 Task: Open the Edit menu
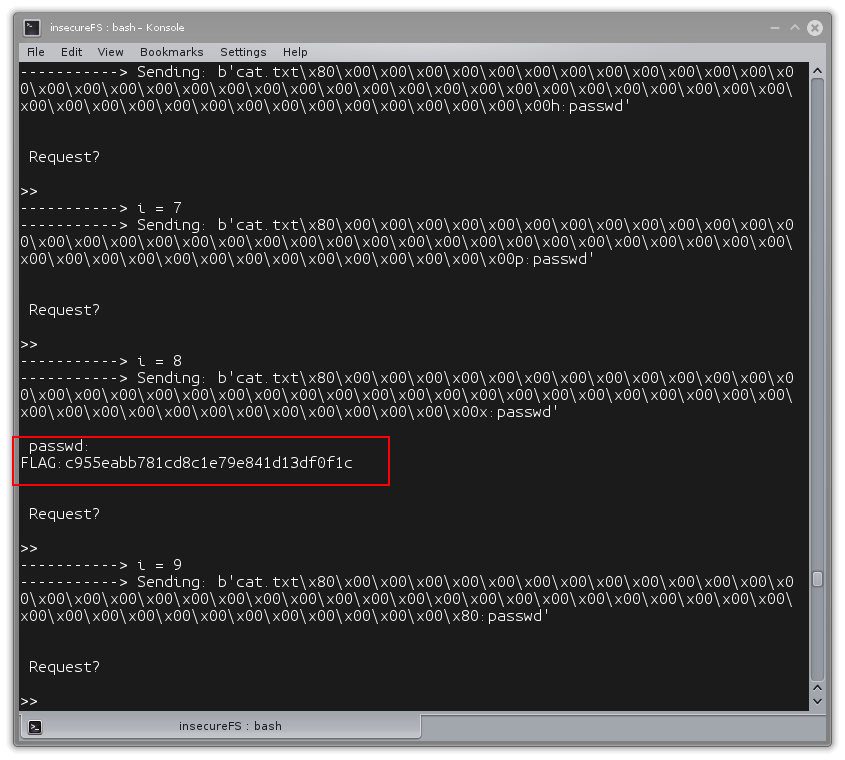(71, 52)
